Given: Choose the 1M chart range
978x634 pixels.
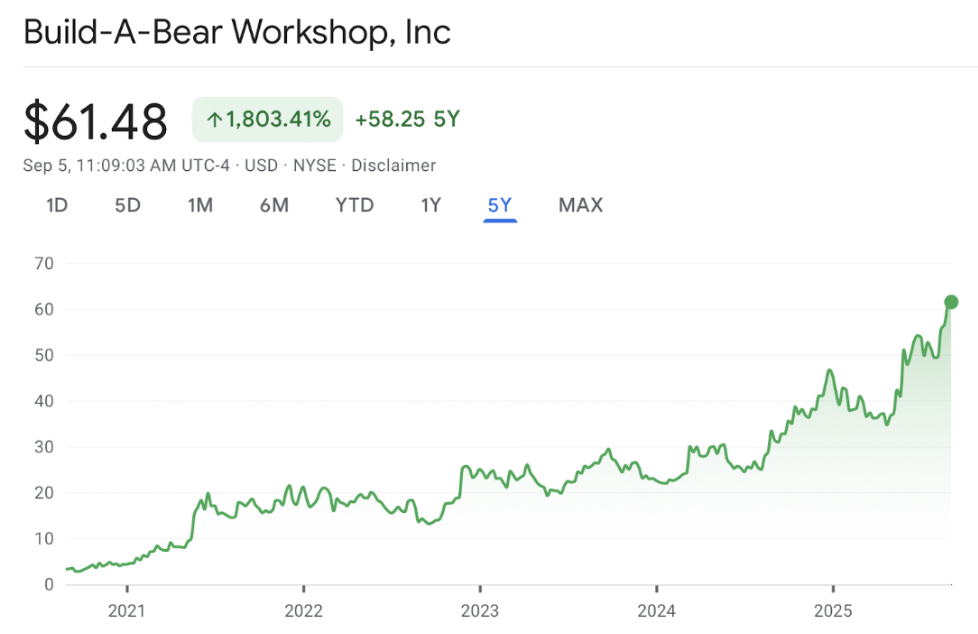Looking at the screenshot, I should (x=200, y=205).
